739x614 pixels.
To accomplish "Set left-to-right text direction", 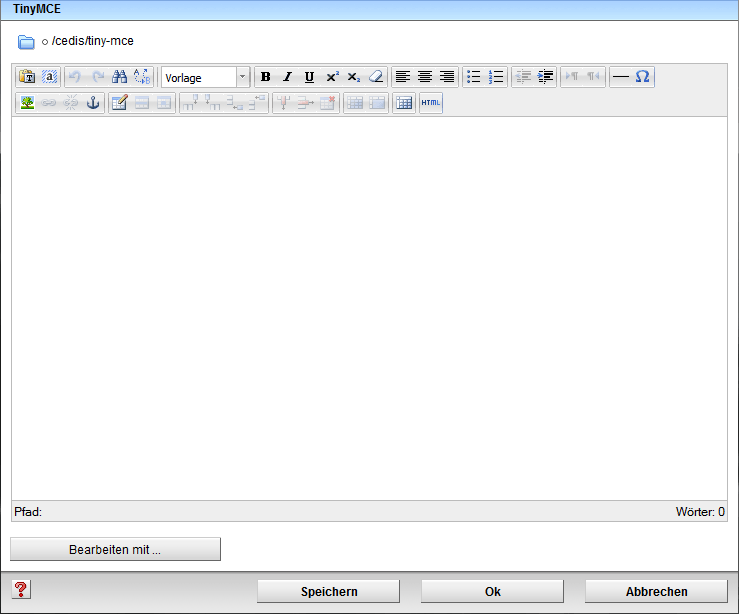I will point(572,77).
